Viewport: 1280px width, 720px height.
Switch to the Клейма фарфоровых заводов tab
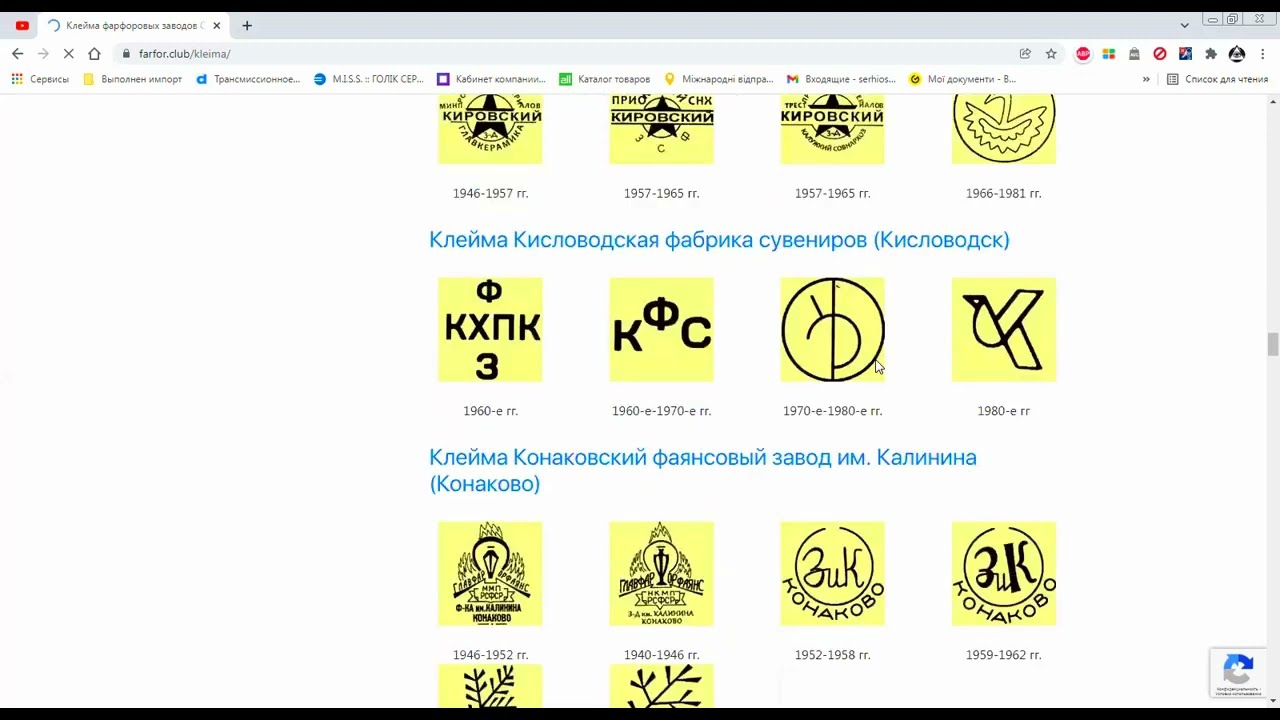(132, 25)
